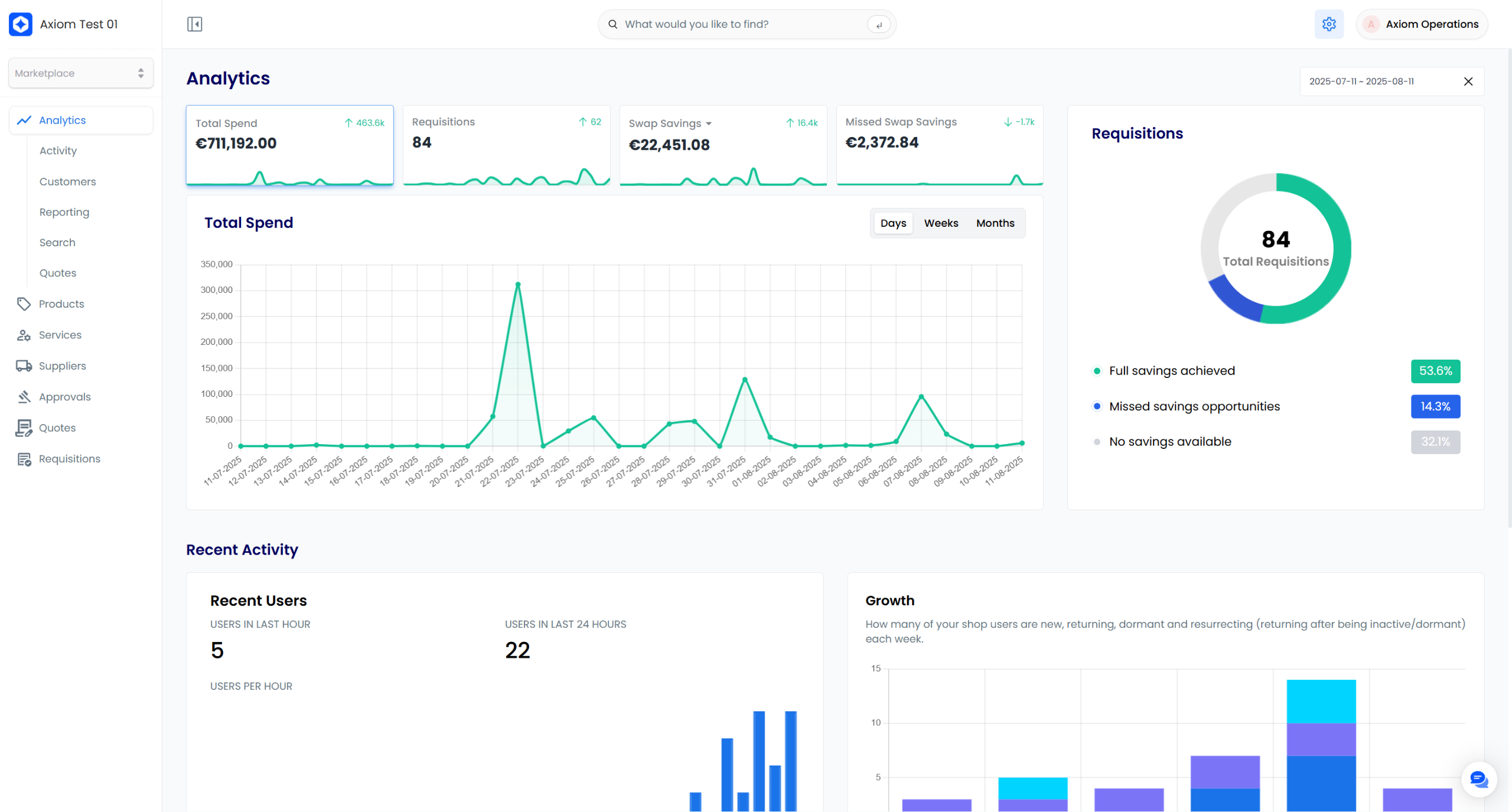Open the Marketplace selector dropdown

click(x=81, y=73)
